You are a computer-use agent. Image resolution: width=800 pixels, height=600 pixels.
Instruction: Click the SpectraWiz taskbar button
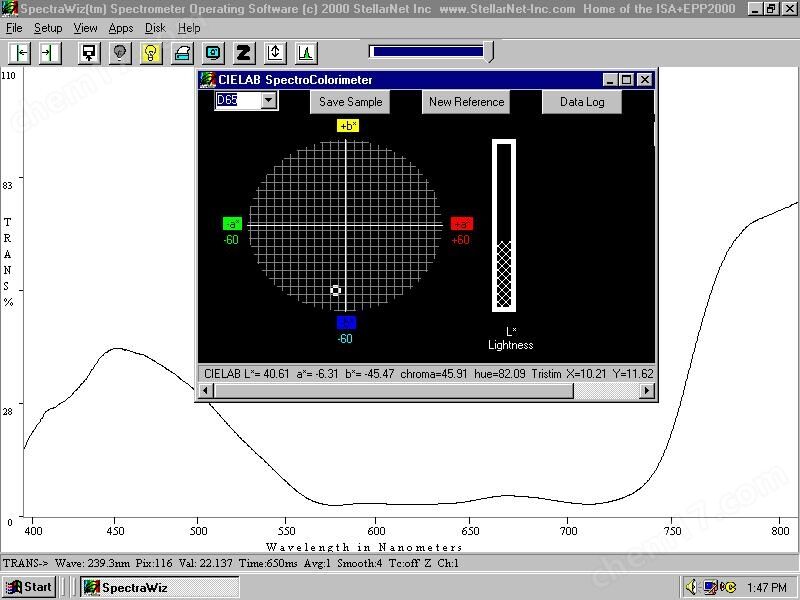(159, 587)
